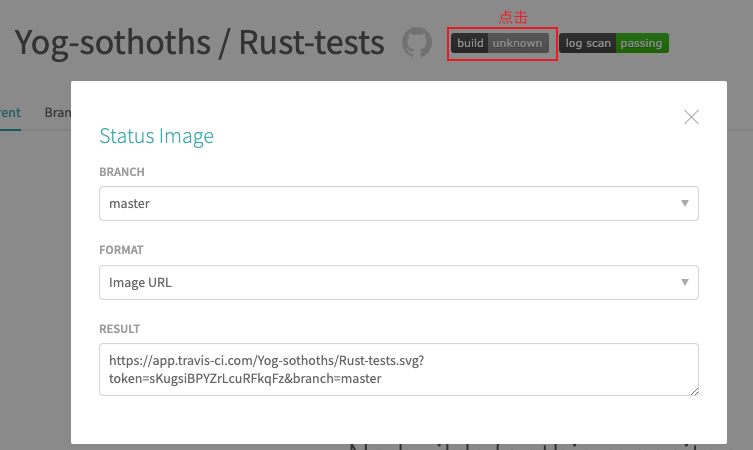
Task: Click the build unknown status badge
Action: point(500,43)
